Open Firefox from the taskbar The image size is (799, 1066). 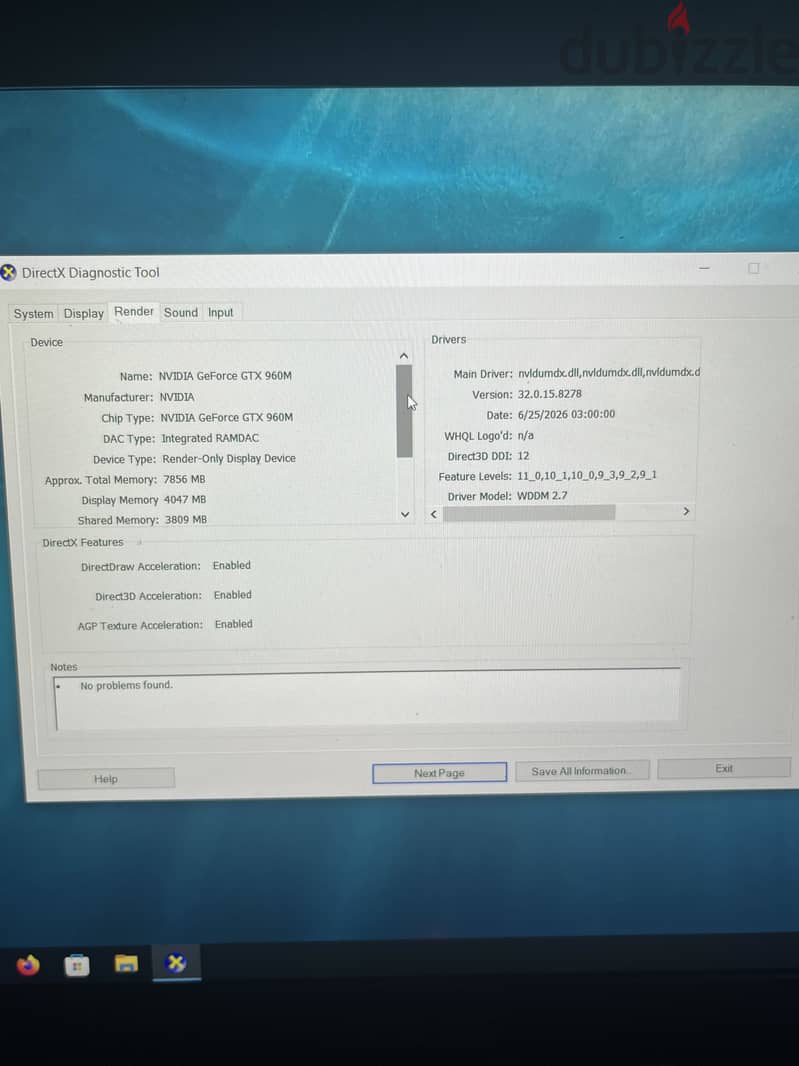(x=28, y=964)
